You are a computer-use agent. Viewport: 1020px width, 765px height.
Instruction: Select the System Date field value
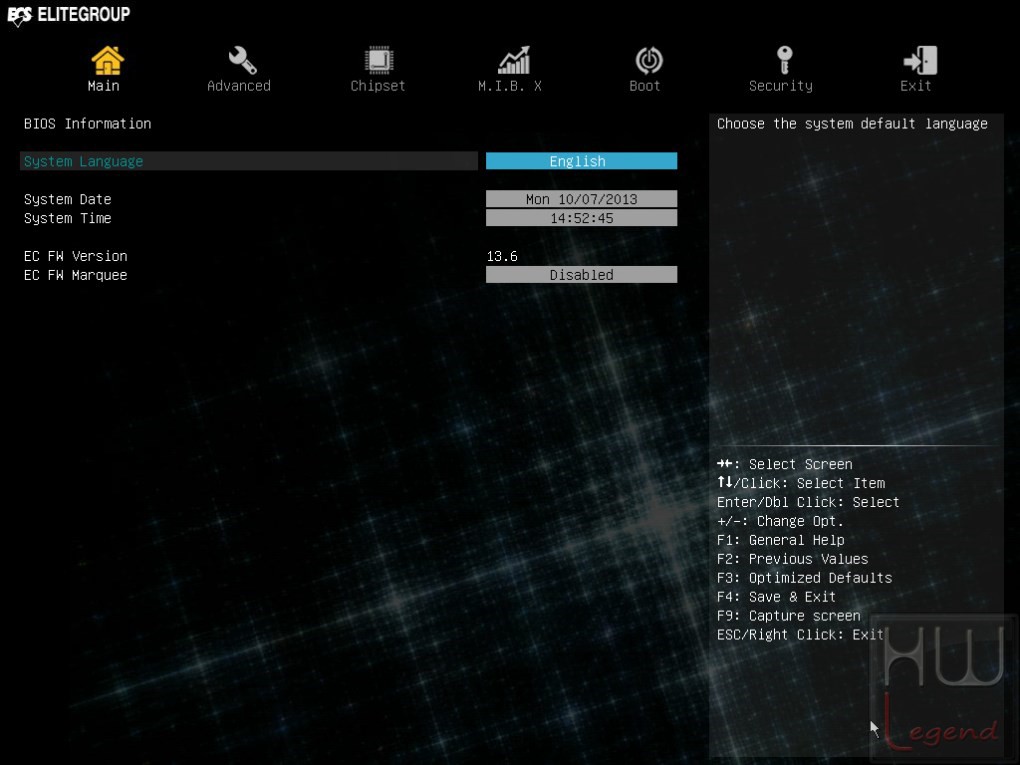point(582,199)
